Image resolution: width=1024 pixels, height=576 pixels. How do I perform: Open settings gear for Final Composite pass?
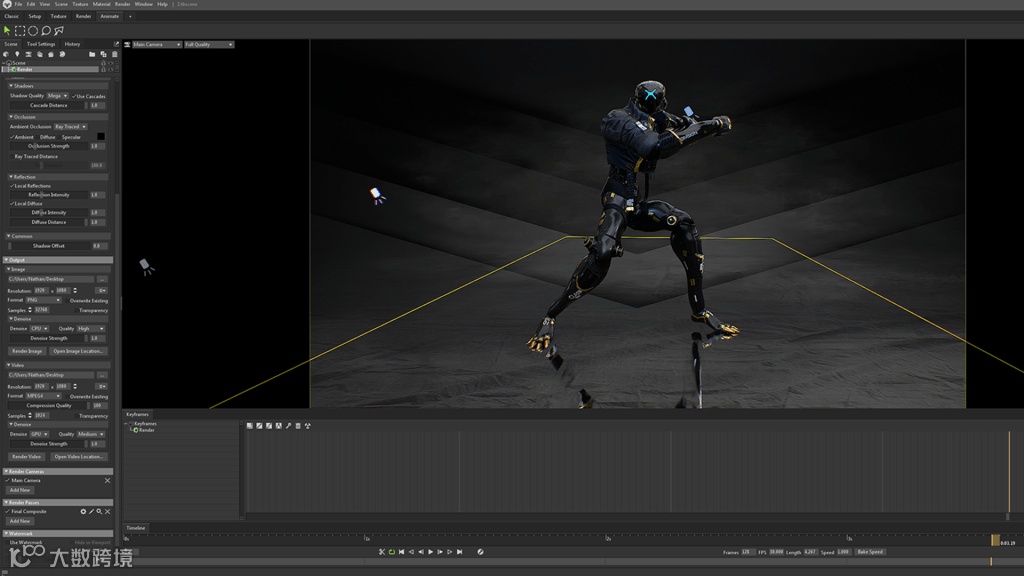point(83,511)
